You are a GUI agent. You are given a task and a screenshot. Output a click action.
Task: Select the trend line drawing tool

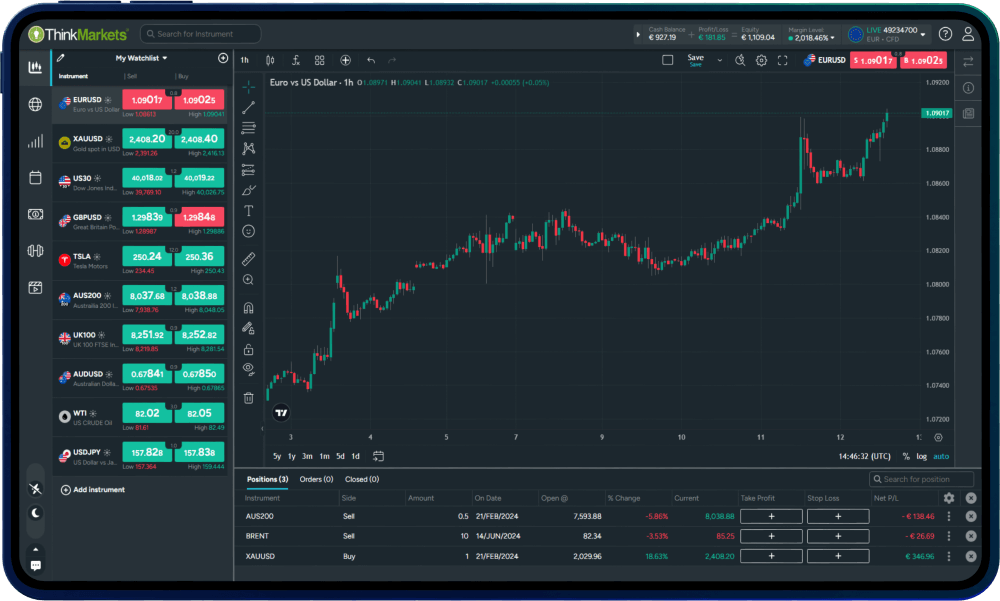248,107
